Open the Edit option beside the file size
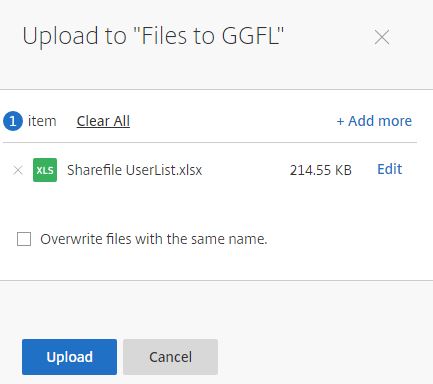Image resolution: width=433 pixels, height=384 pixels. [x=389, y=169]
